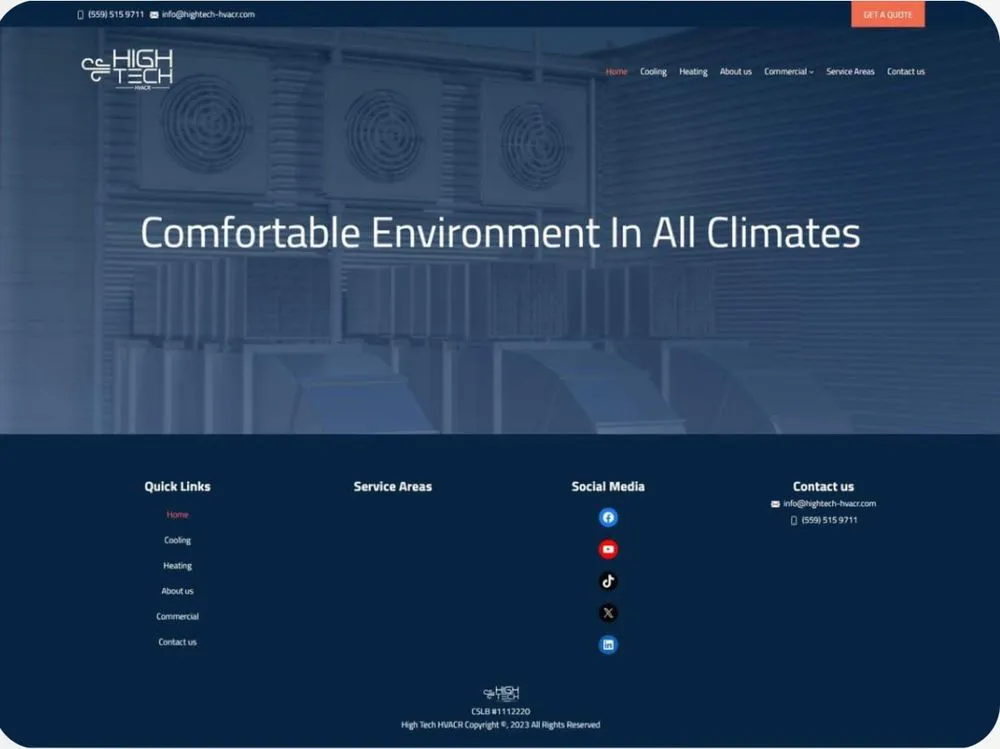Viewport: 1000px width, 749px height.
Task: Open the X (Twitter) social icon
Action: pyautogui.click(x=608, y=613)
